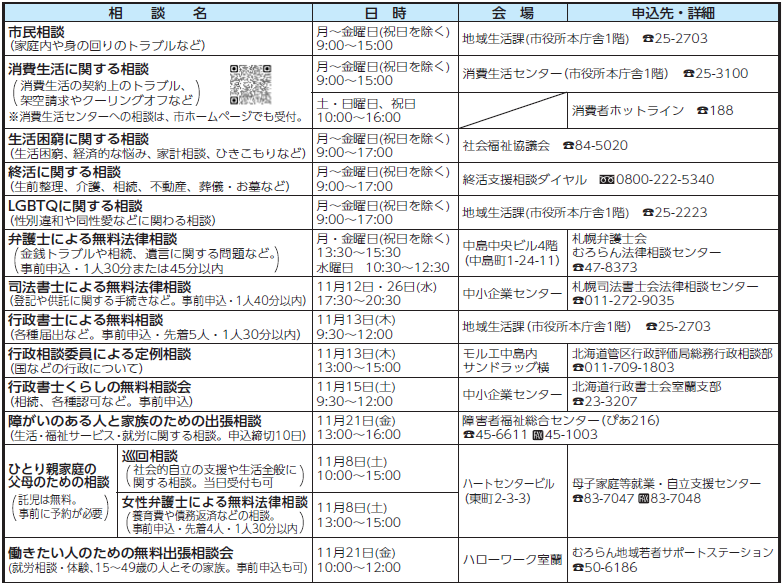Click the phone icon before 50-6186
The height and width of the screenshot is (587, 783).
coord(577,567)
